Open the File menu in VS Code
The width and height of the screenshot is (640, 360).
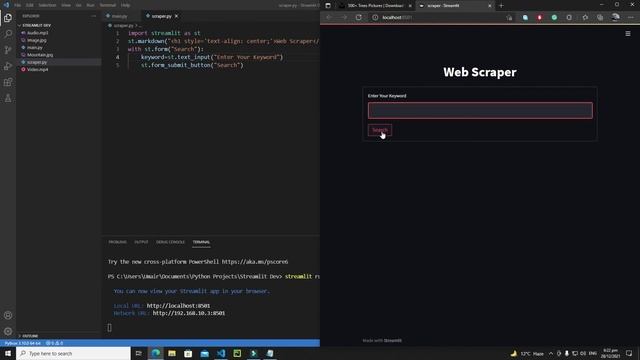click(17, 5)
